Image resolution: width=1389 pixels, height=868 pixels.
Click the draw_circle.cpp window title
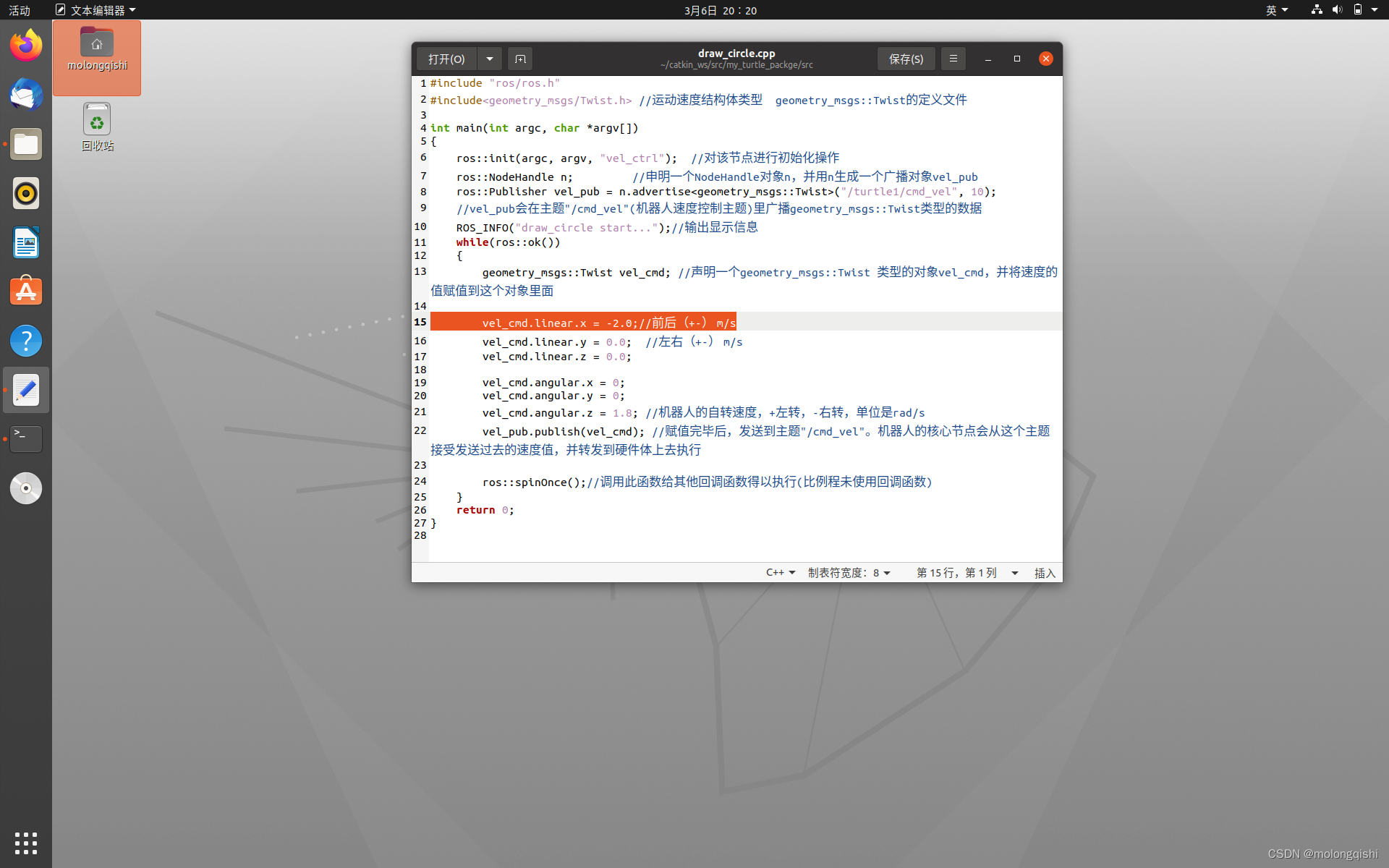pyautogui.click(x=736, y=54)
